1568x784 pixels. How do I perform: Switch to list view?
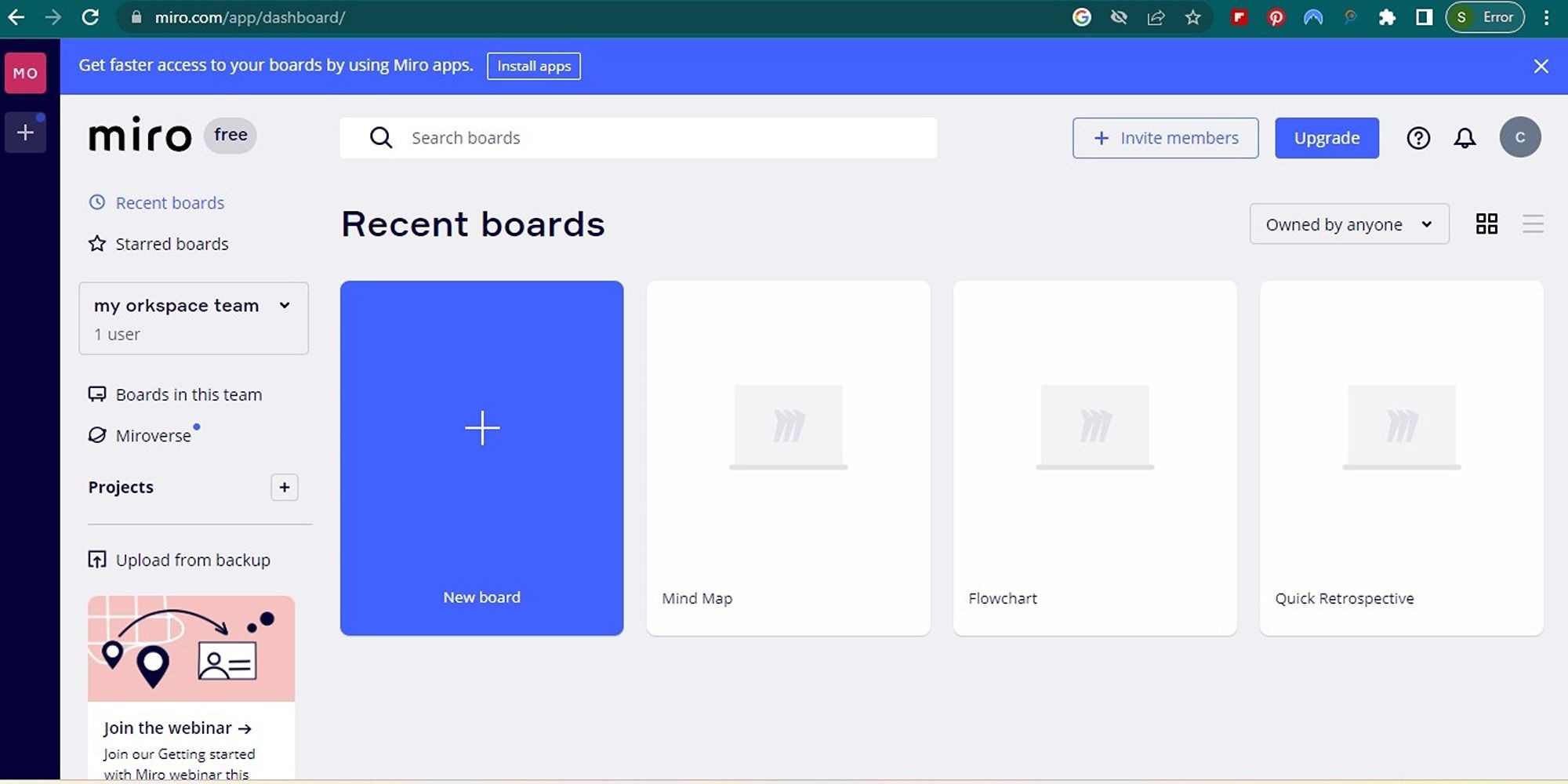(1533, 224)
